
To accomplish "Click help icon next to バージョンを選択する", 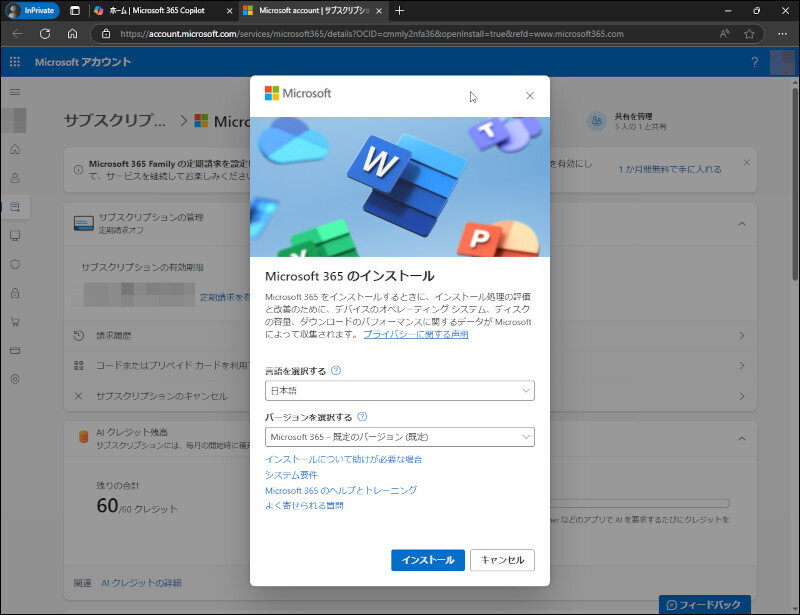I will coord(362,416).
